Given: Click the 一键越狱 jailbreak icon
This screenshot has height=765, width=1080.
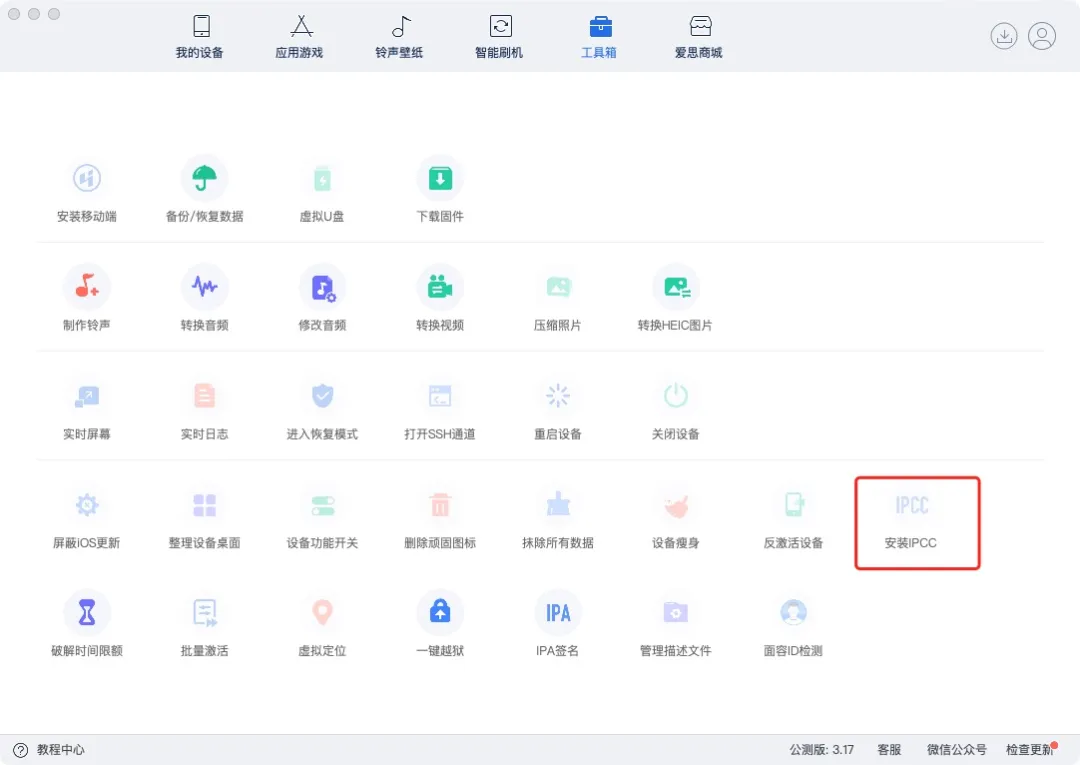Looking at the screenshot, I should (440, 613).
